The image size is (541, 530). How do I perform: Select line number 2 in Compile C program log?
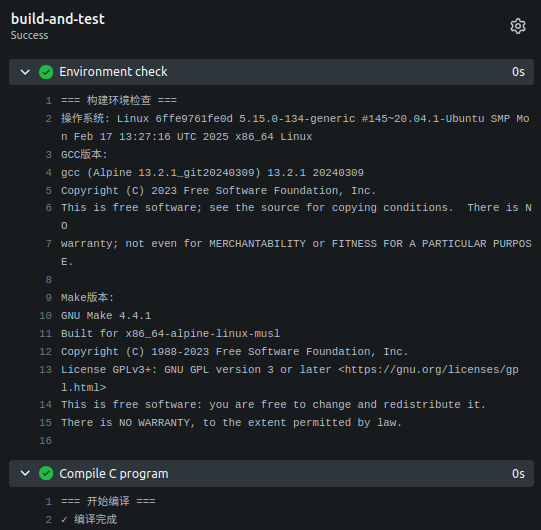[x=49, y=520]
